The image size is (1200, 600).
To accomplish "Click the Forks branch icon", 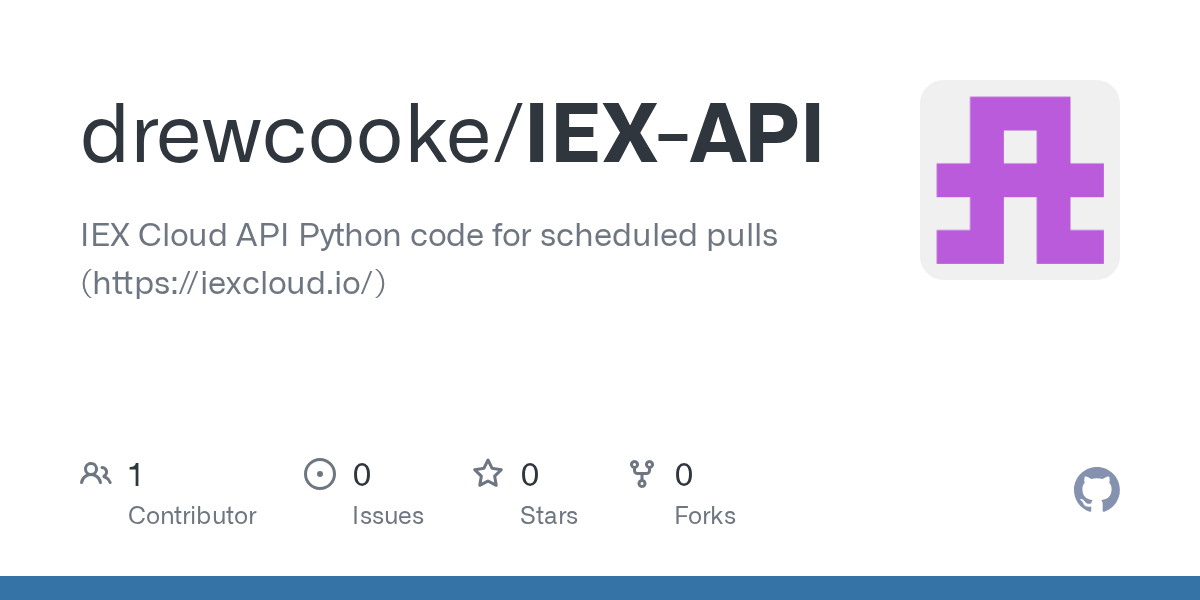I will (641, 474).
